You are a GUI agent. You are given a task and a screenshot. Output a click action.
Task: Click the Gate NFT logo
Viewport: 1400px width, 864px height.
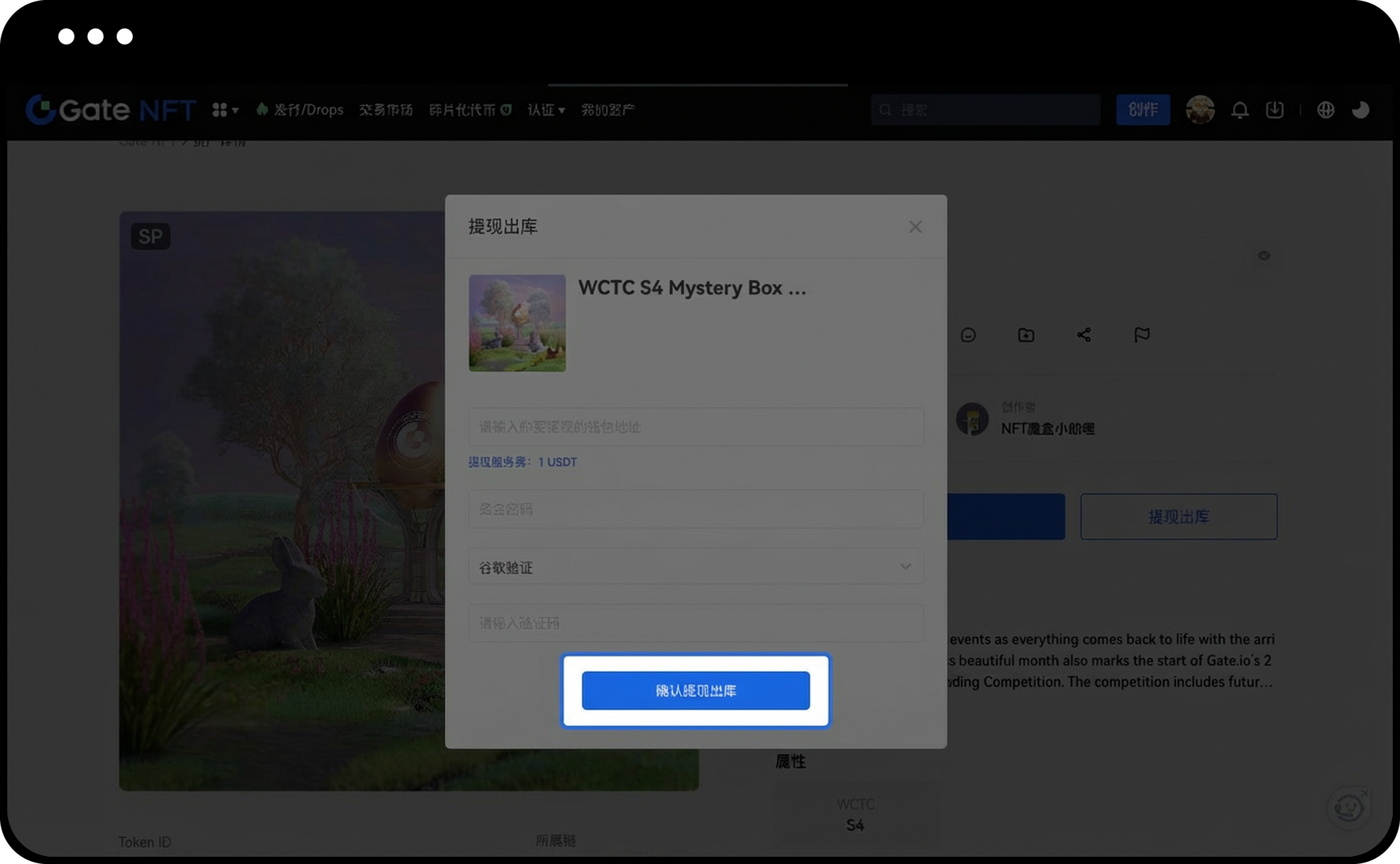[x=111, y=110]
